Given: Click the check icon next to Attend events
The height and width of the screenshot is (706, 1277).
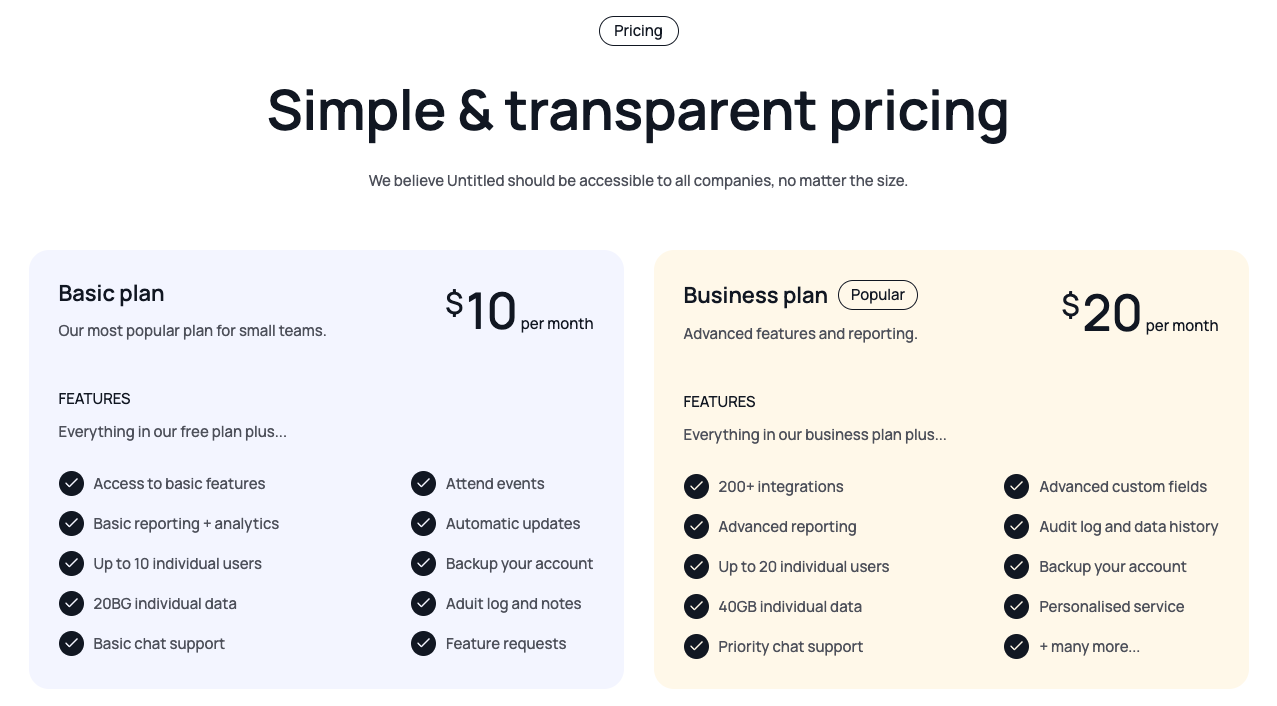Looking at the screenshot, I should tap(423, 483).
